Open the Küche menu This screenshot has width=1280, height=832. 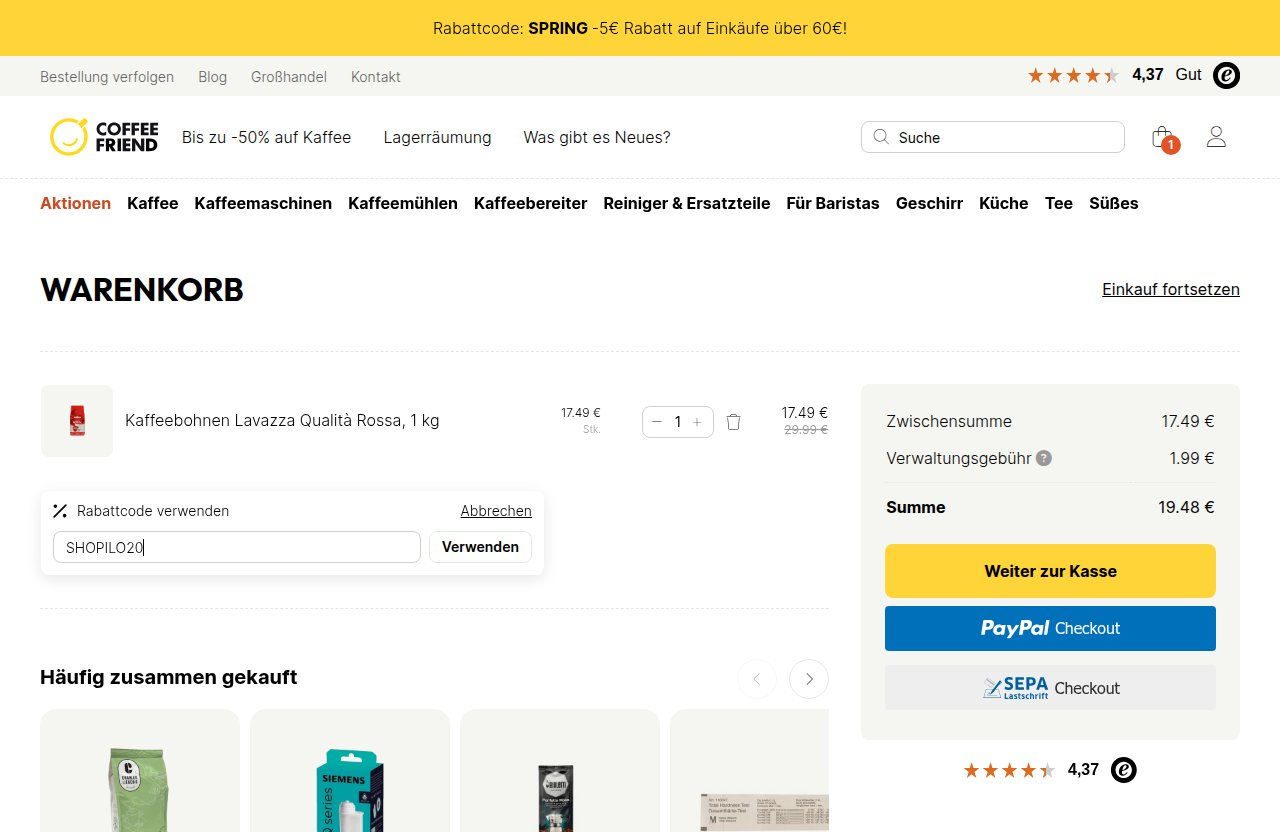pyautogui.click(x=1004, y=203)
